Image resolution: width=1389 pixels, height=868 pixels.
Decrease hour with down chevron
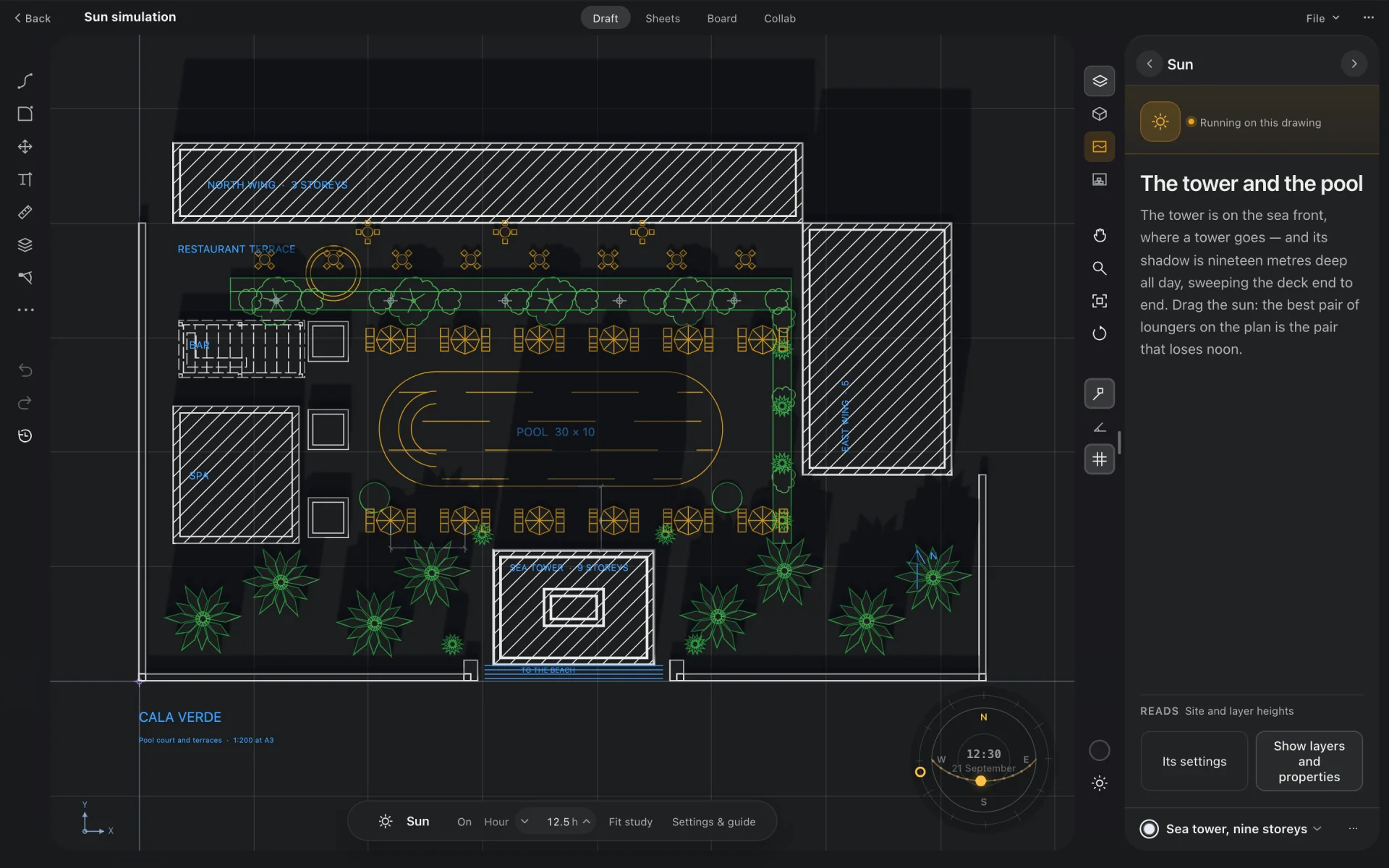(x=524, y=822)
